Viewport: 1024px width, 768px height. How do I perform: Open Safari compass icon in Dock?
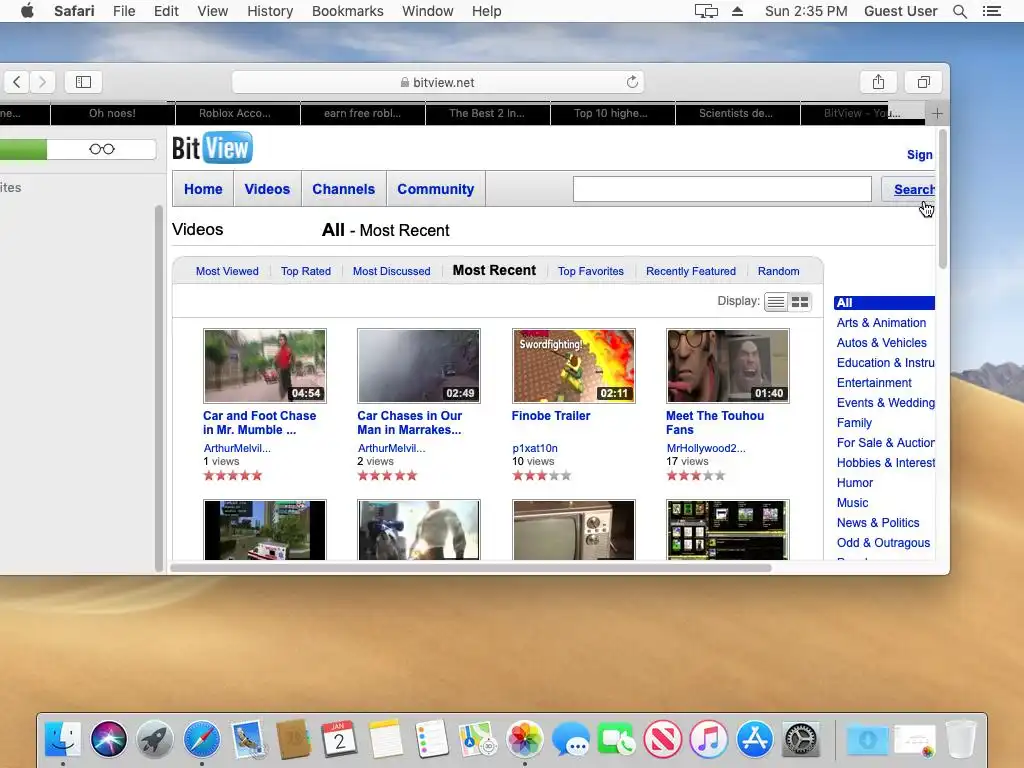(202, 739)
